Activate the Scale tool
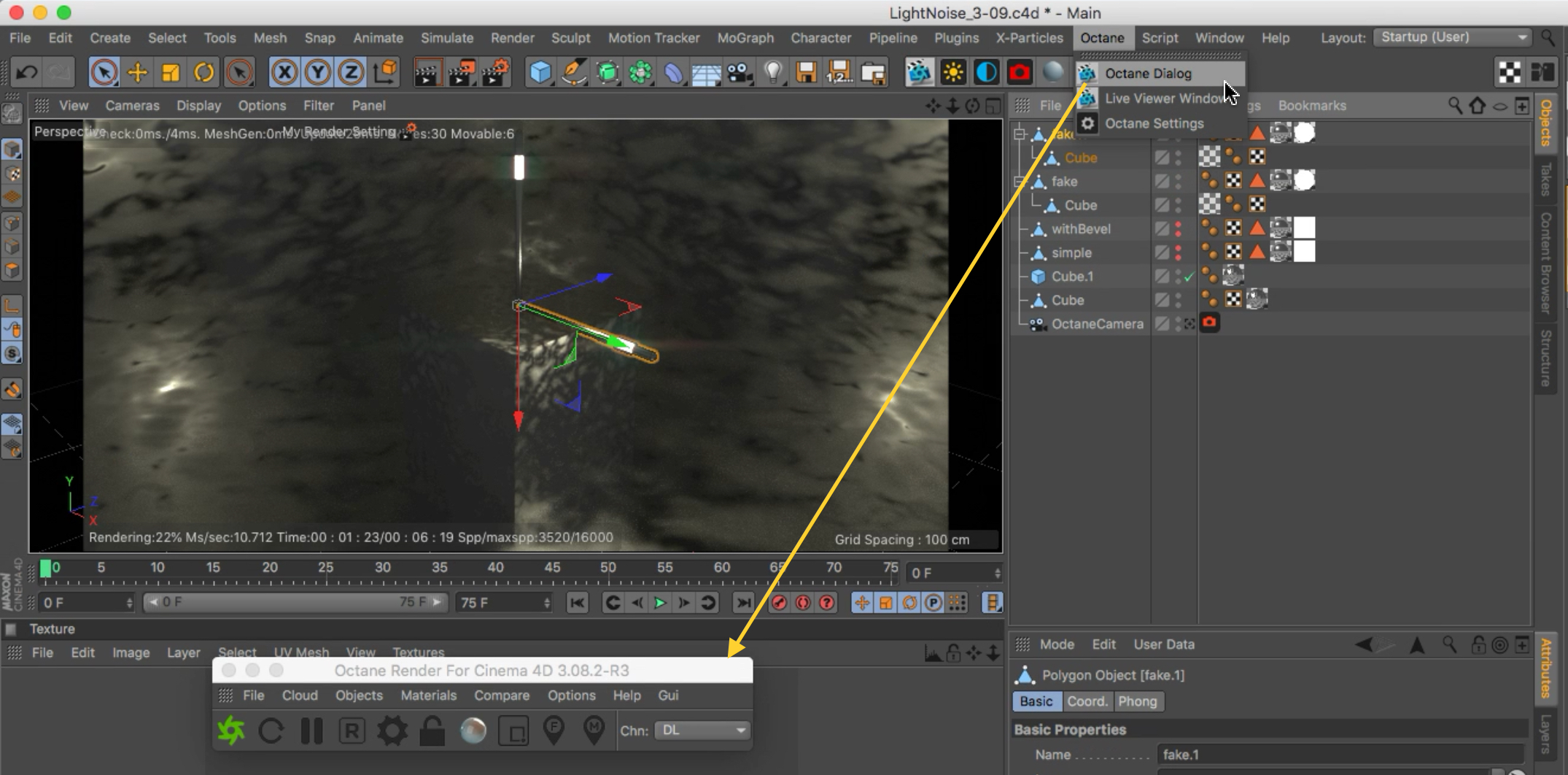The height and width of the screenshot is (775, 1568). 171,72
